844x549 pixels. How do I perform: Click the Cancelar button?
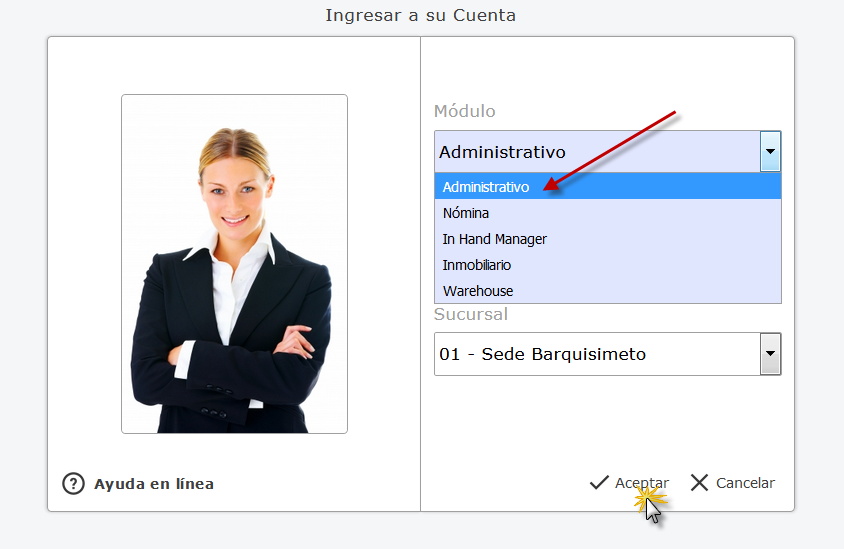(x=733, y=483)
